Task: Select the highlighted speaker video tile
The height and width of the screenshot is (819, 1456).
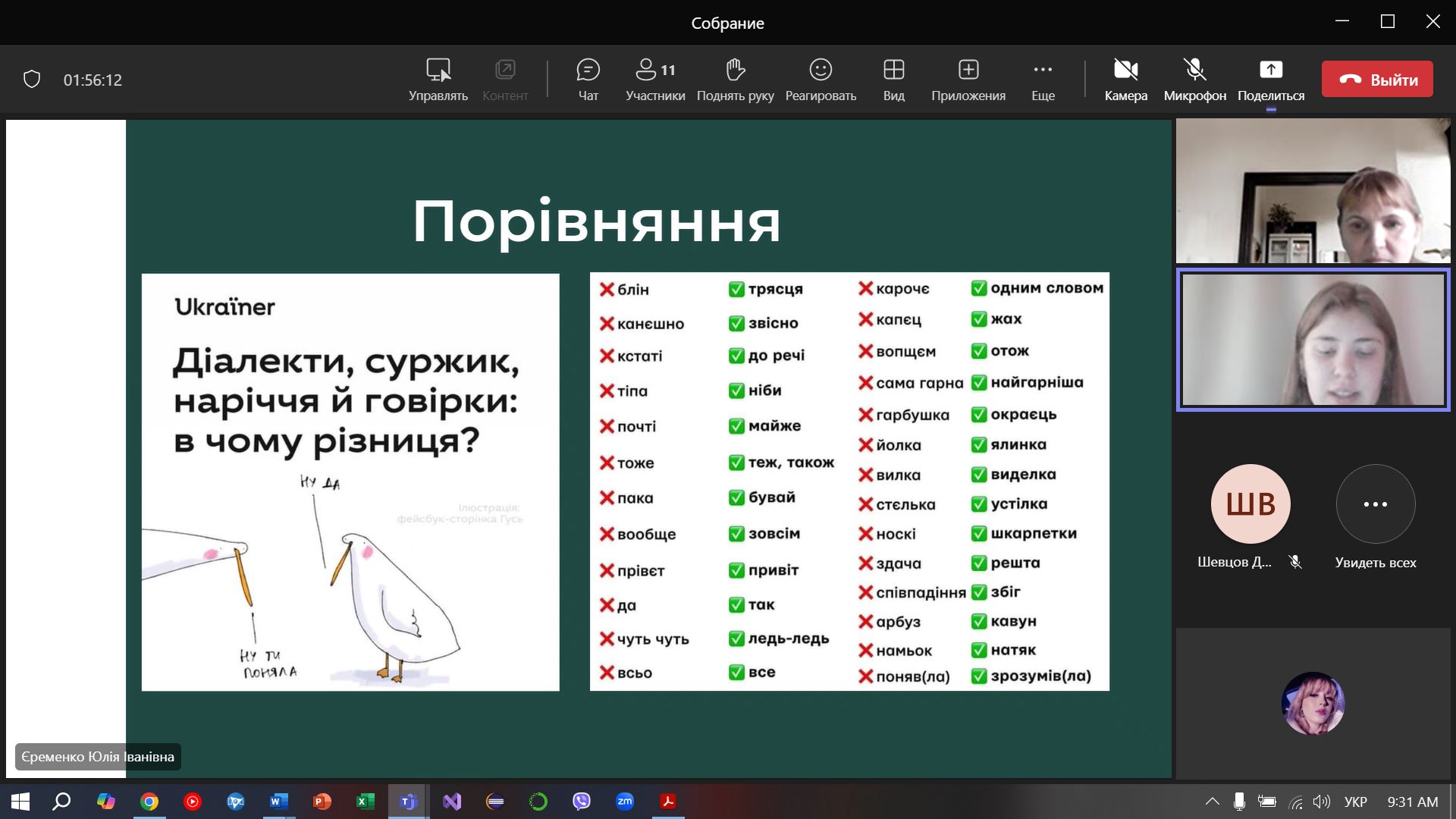Action: (1313, 339)
